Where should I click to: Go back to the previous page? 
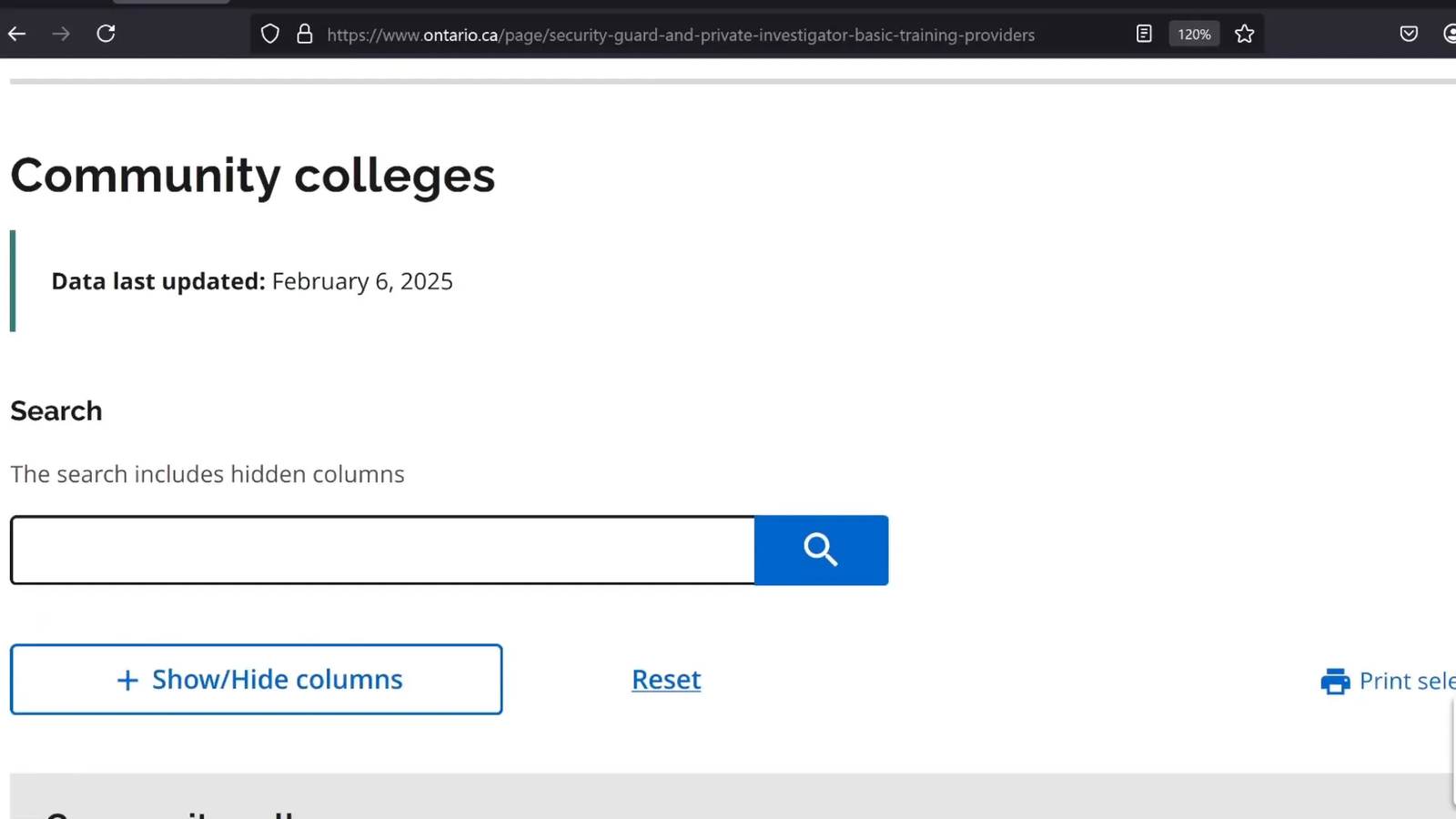tap(17, 35)
